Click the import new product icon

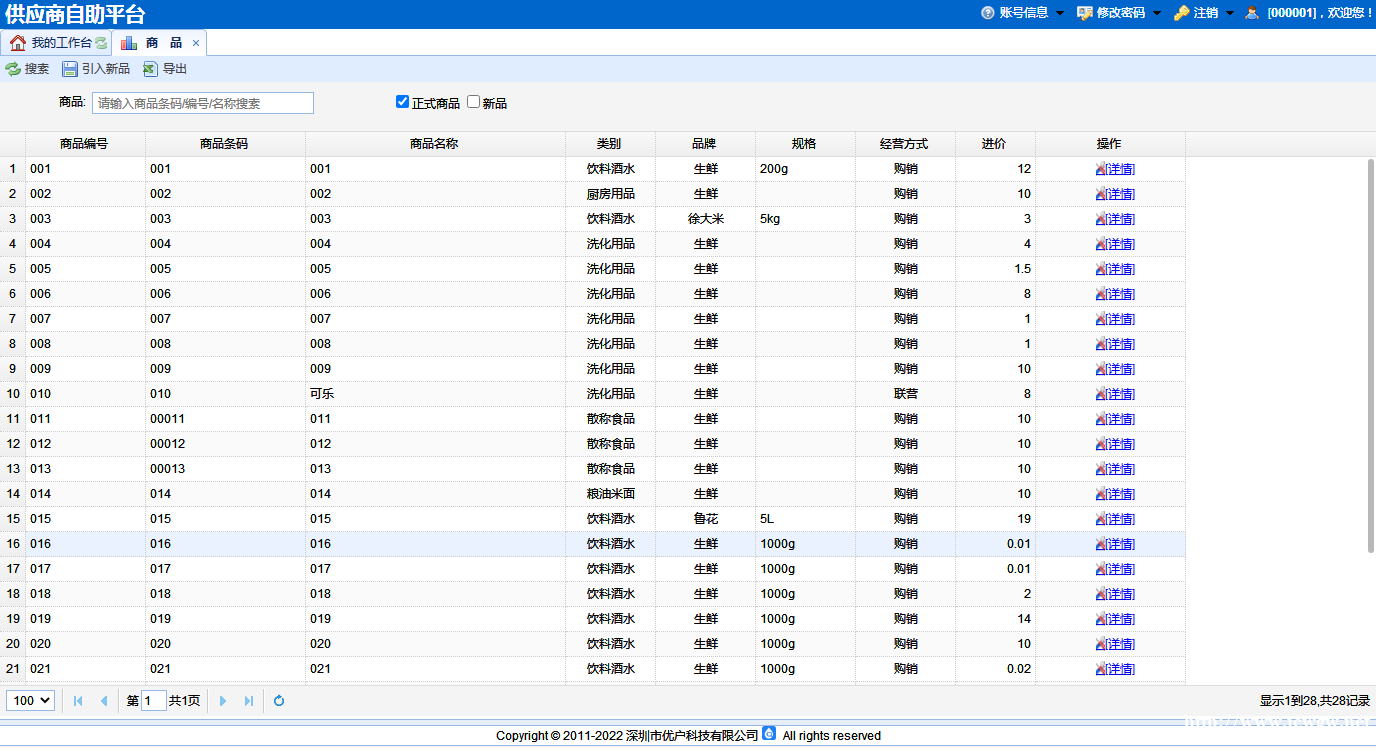point(70,69)
